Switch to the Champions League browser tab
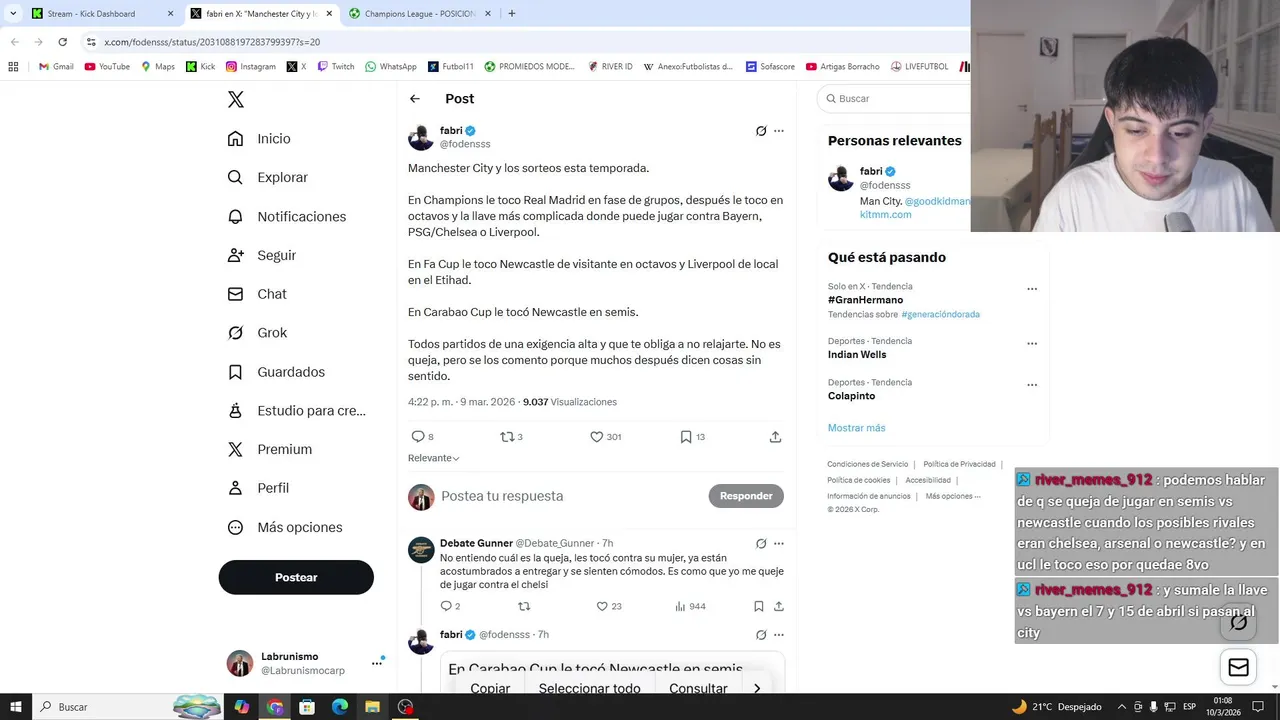 pos(420,14)
